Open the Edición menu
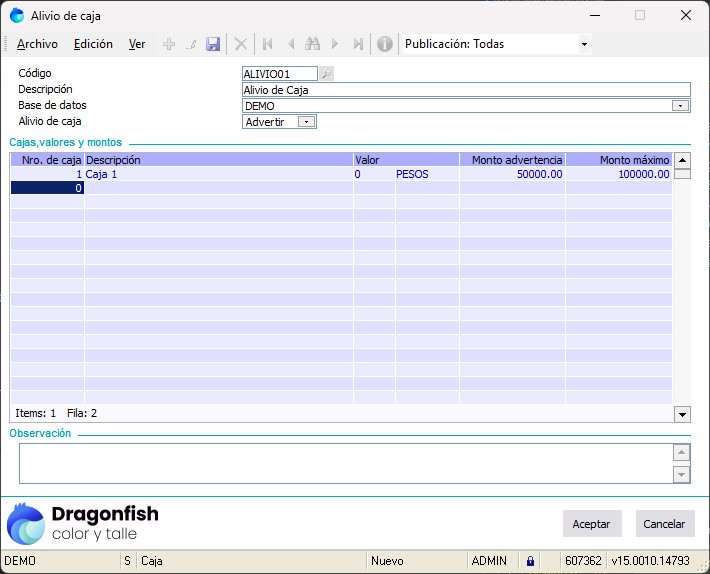The width and height of the screenshot is (710, 574). coord(93,44)
